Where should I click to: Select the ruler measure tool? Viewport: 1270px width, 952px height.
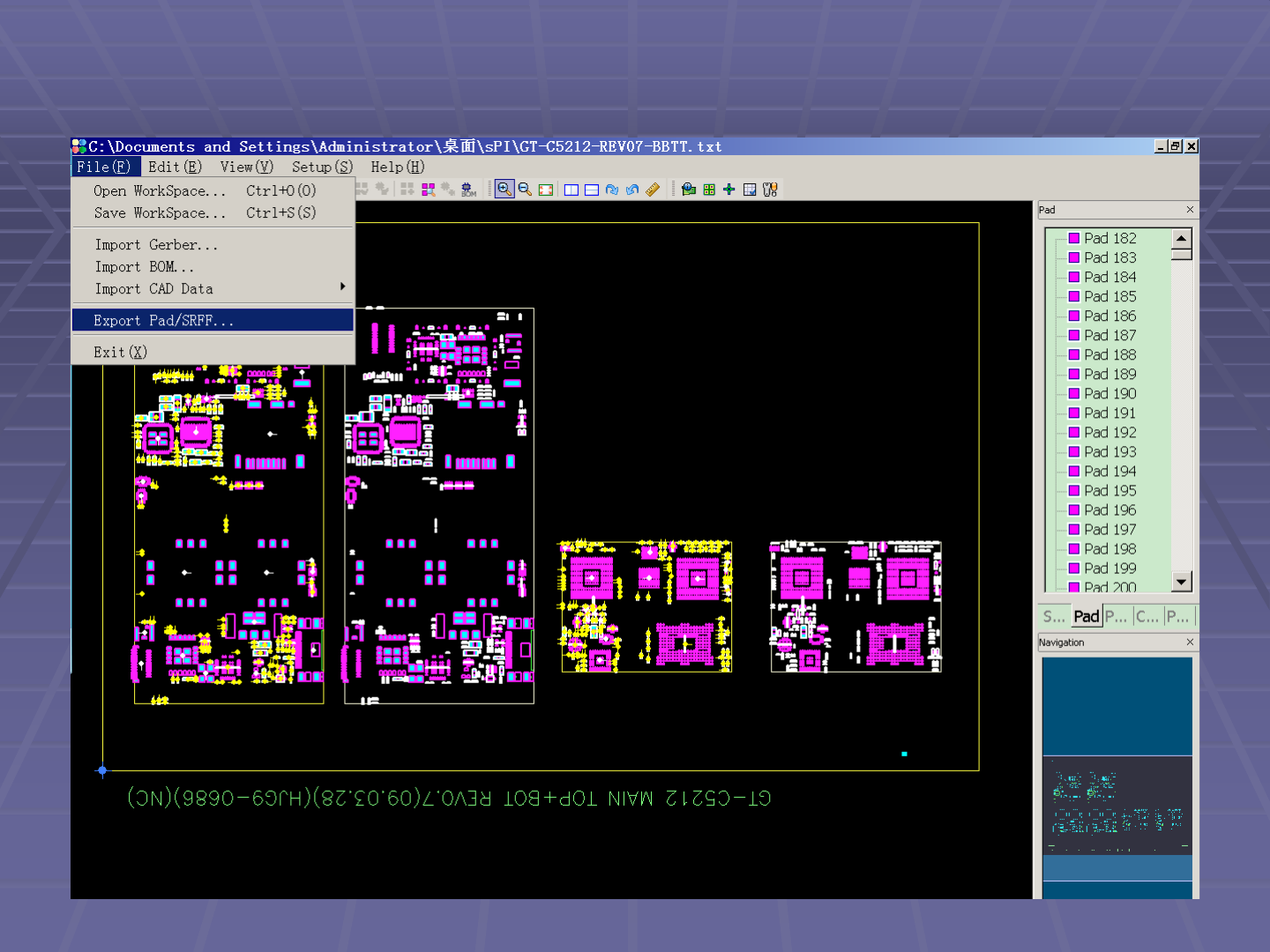(653, 190)
